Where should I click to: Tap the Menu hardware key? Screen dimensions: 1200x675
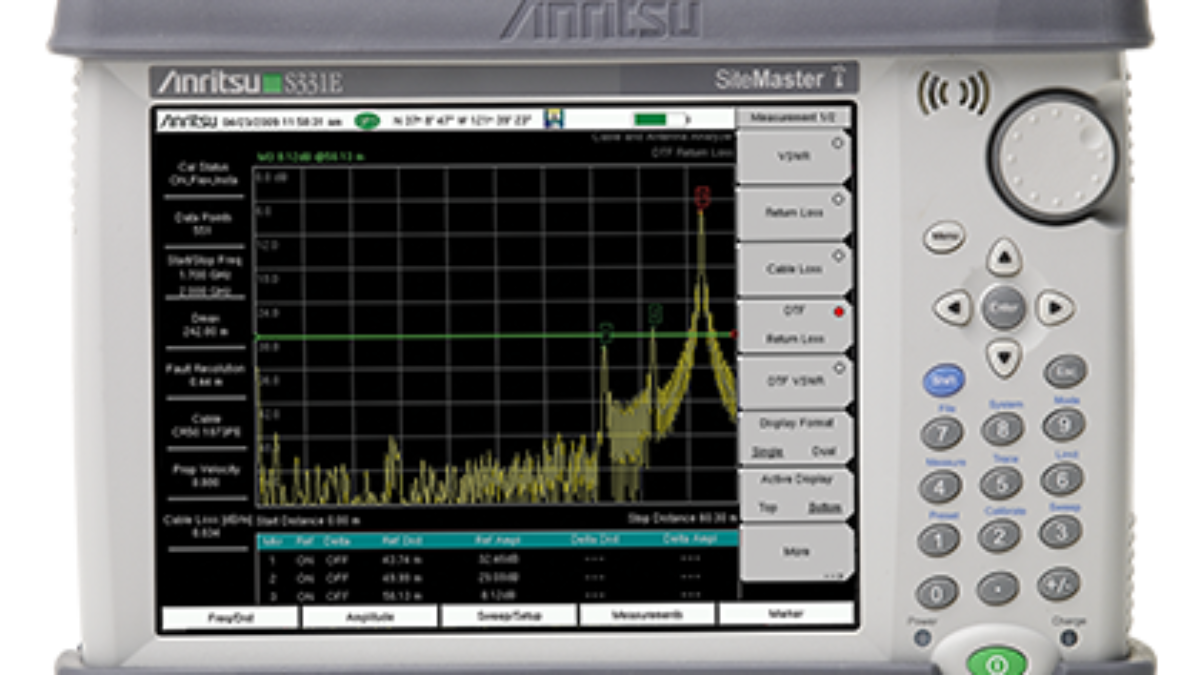[943, 237]
